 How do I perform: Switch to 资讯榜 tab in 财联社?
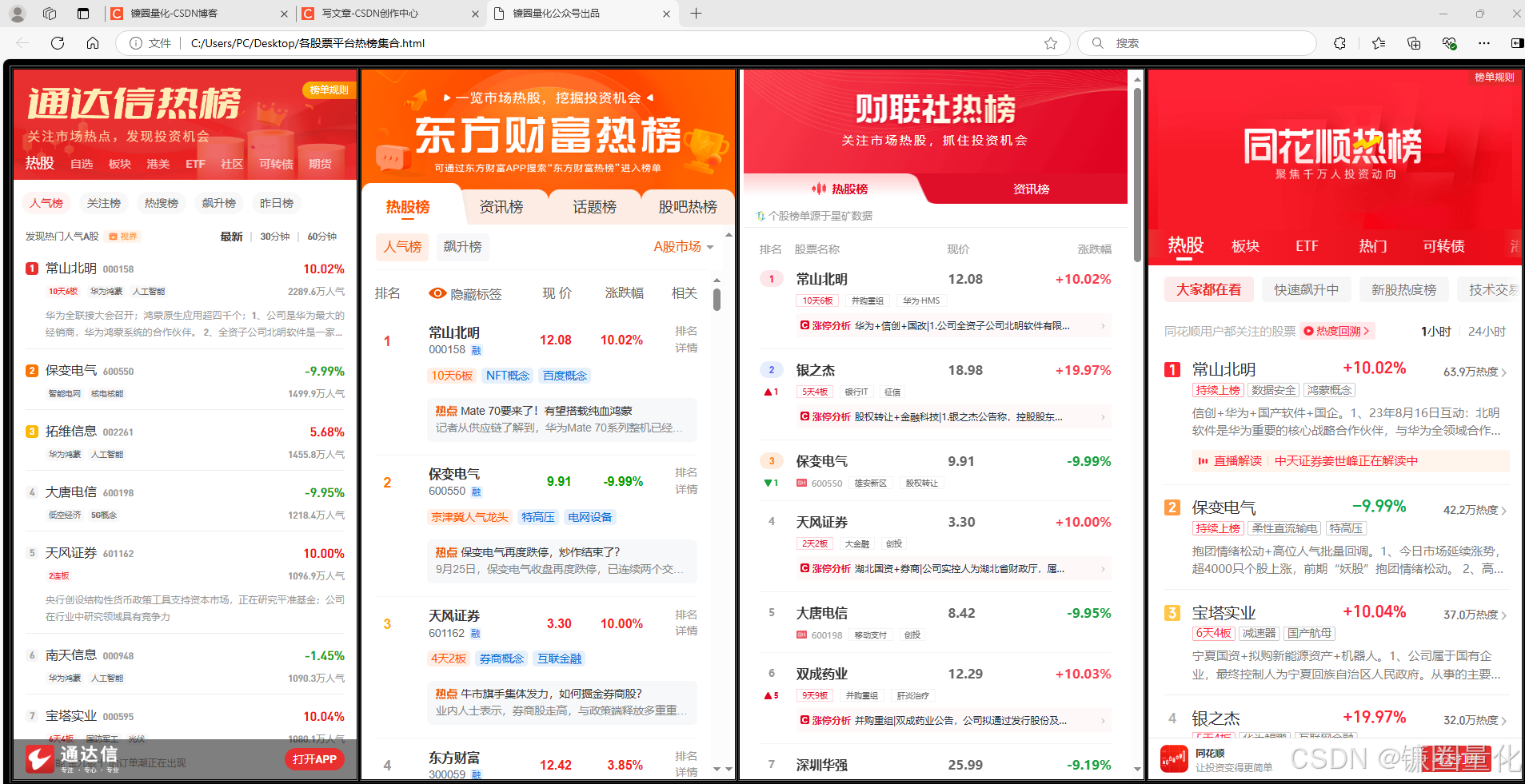1031,189
